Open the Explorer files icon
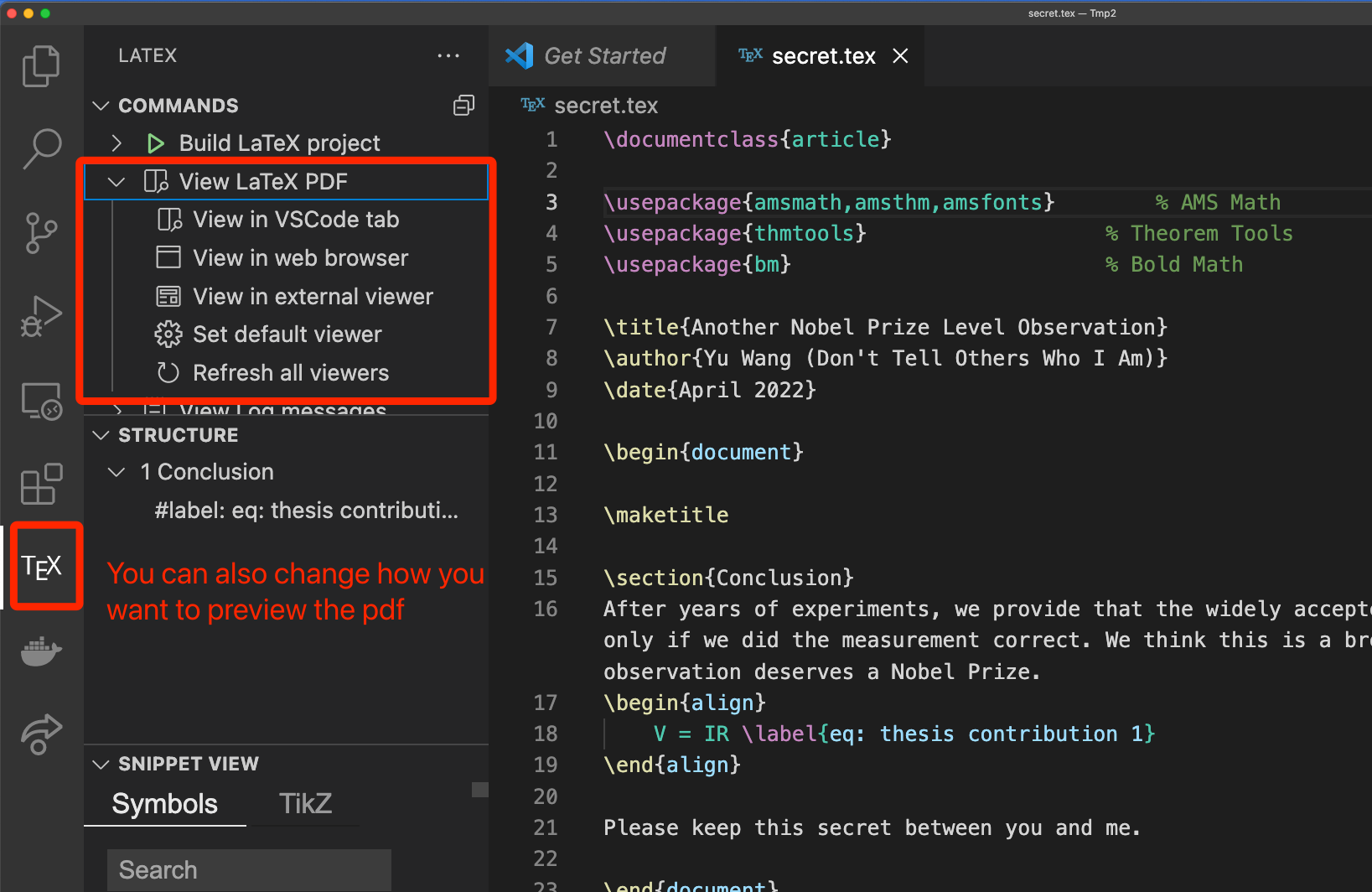This screenshot has width=1372, height=892. [x=41, y=65]
